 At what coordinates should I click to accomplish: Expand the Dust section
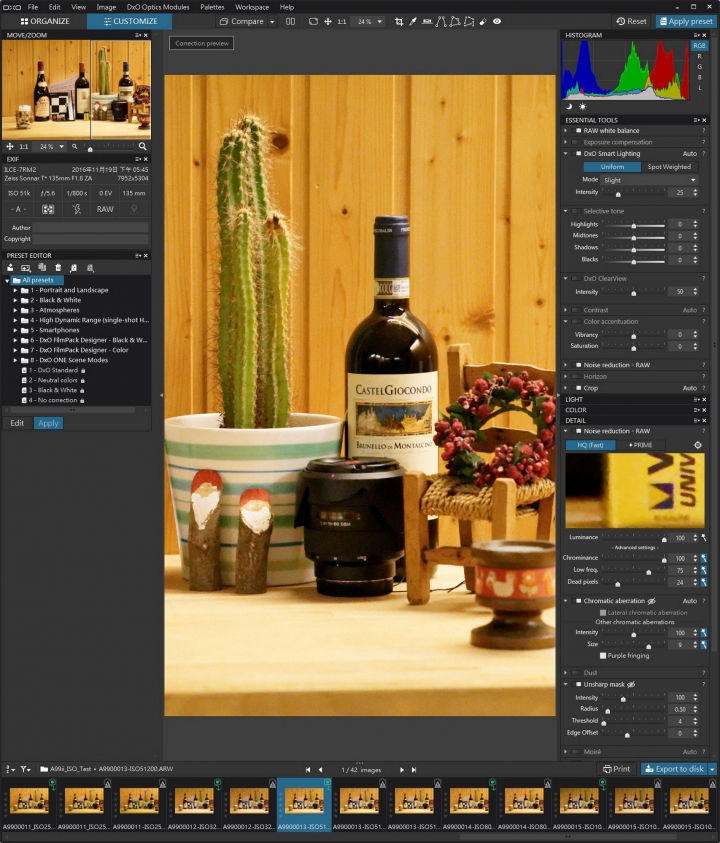click(566, 673)
